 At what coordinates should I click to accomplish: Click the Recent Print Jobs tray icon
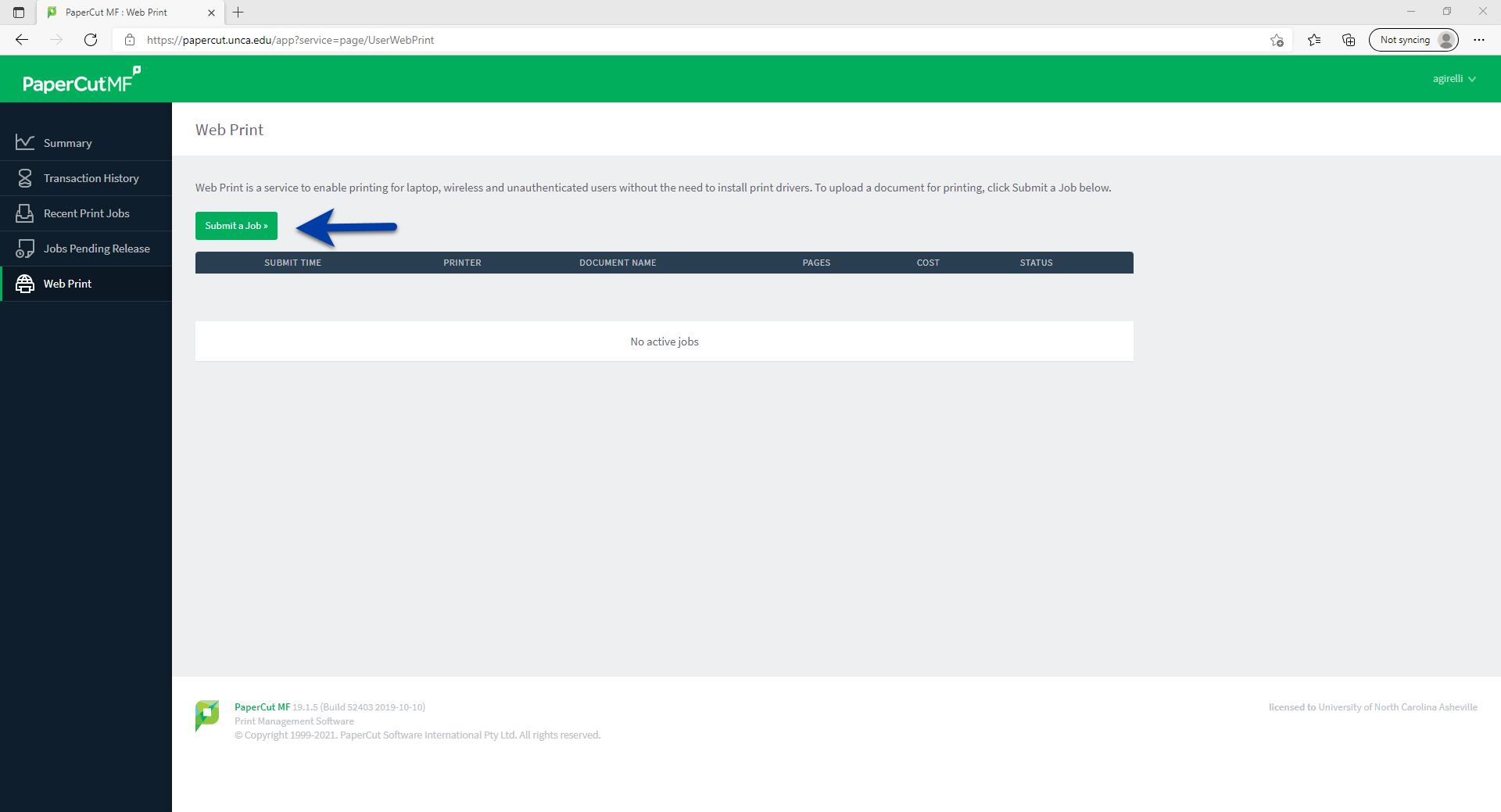25,213
